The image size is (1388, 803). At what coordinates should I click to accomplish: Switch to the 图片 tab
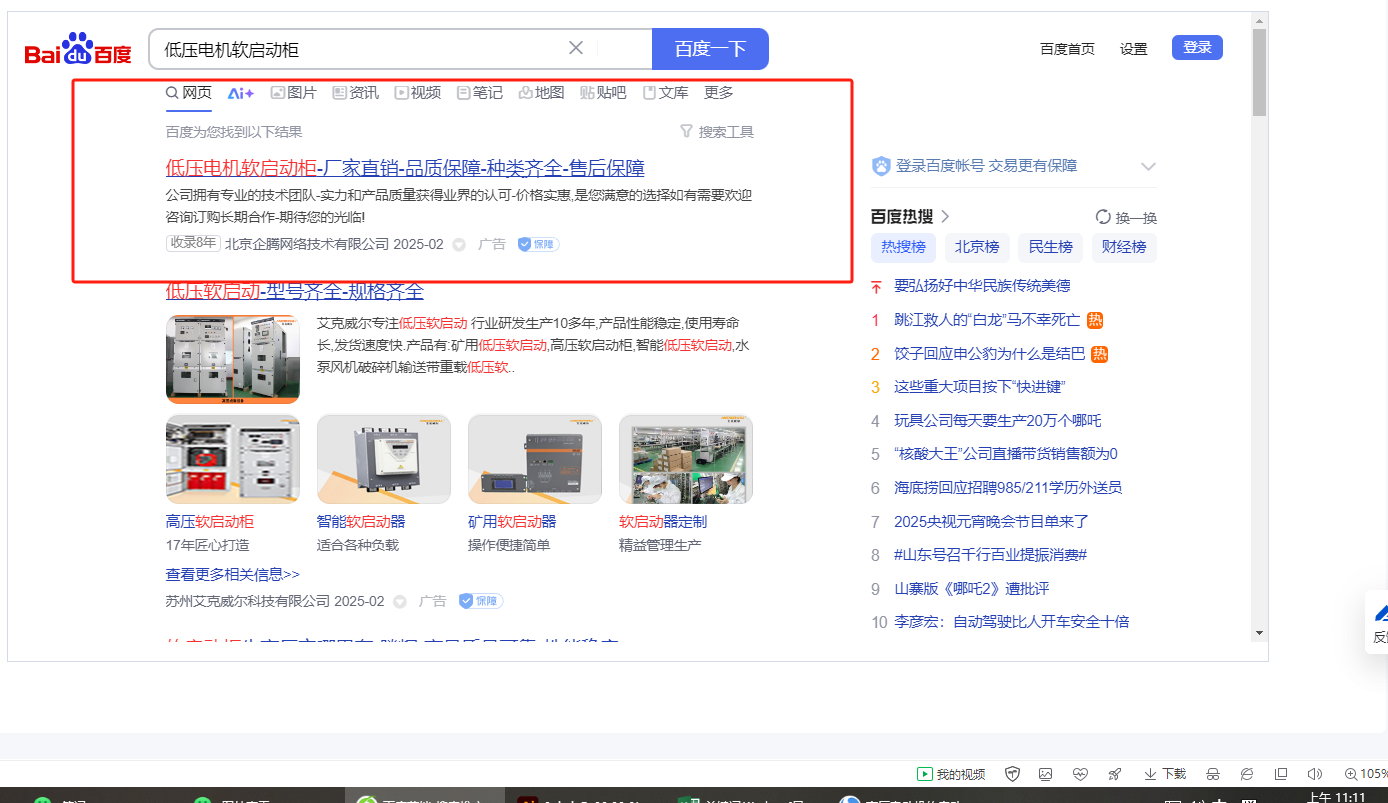(x=294, y=92)
